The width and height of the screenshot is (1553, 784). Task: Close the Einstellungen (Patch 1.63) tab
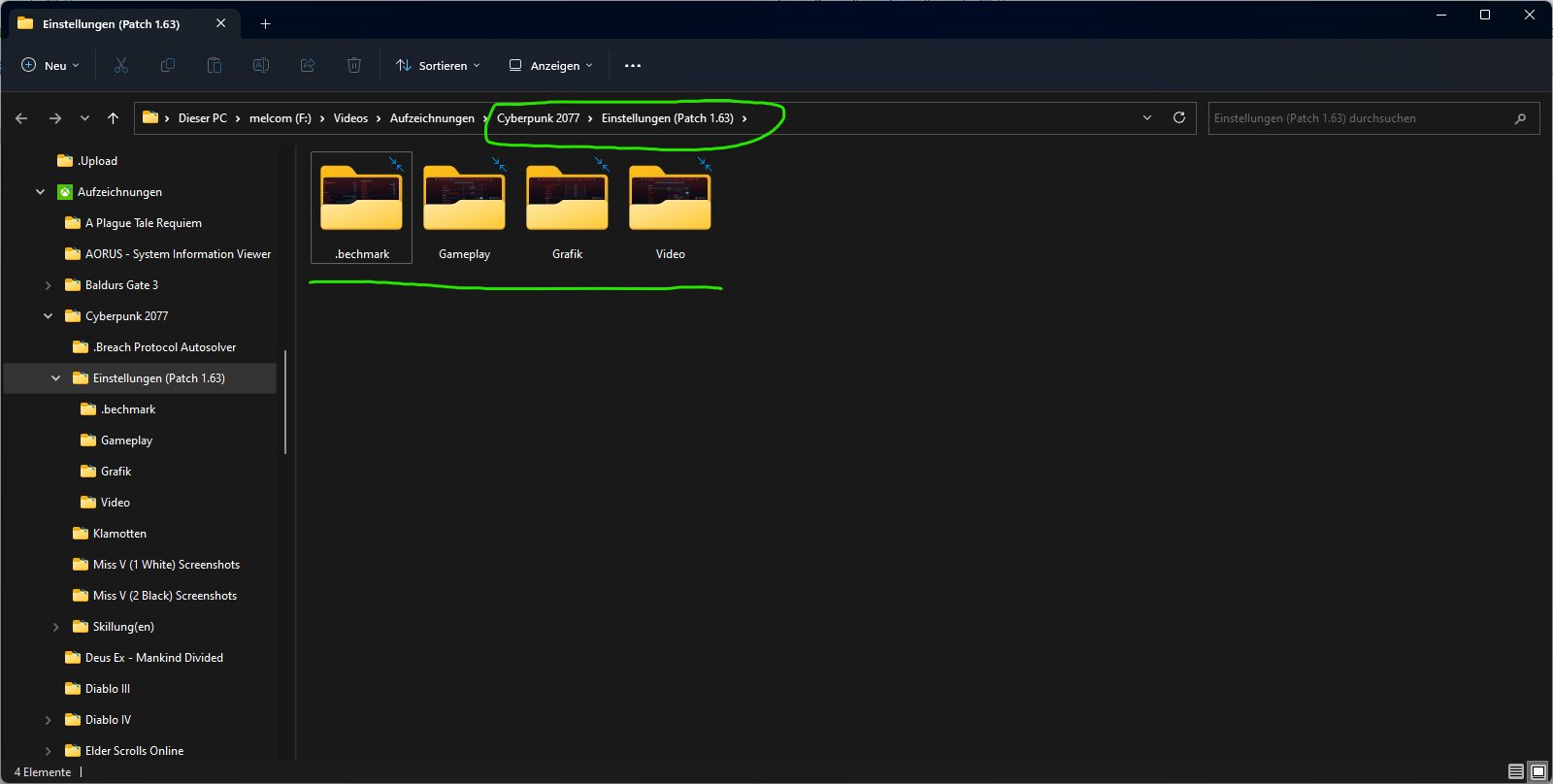tap(220, 23)
